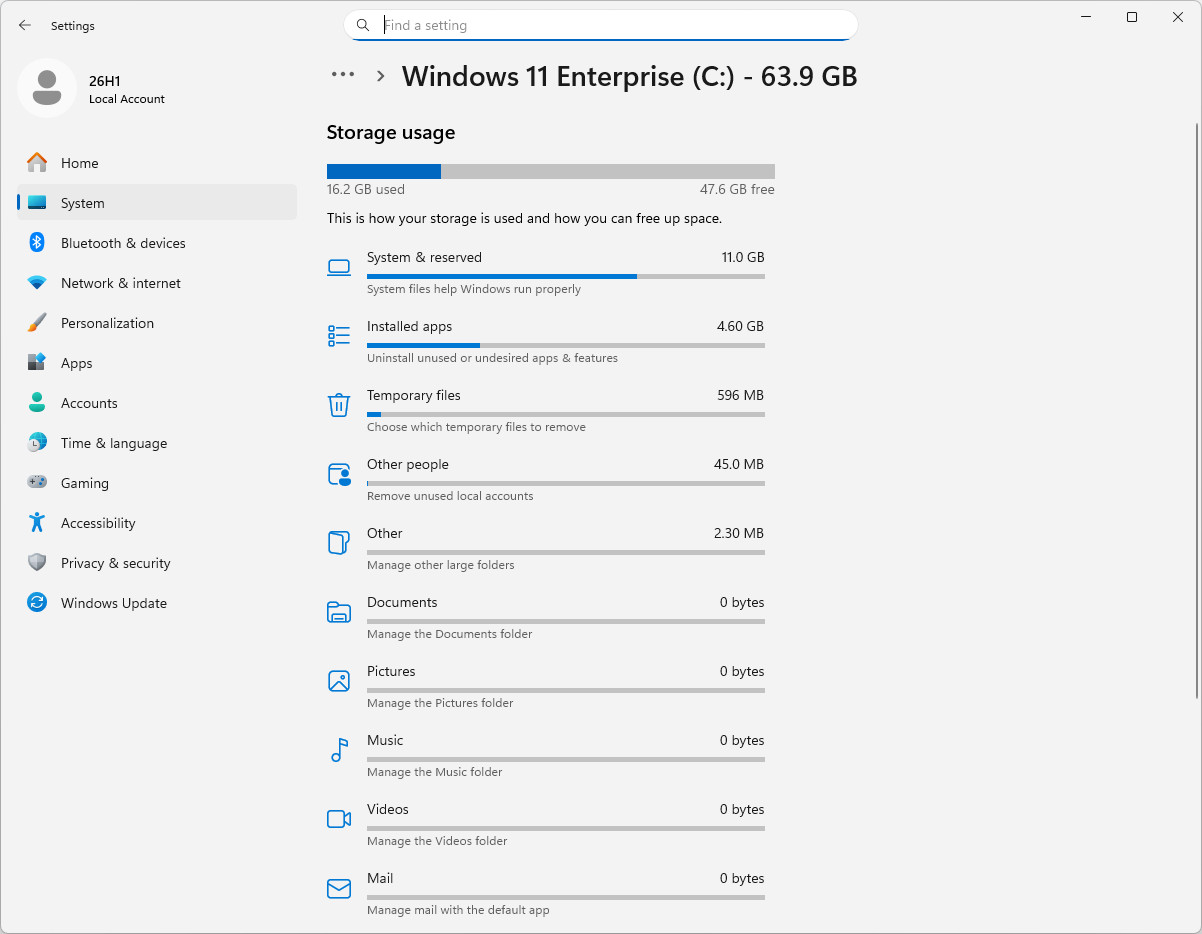Click the Accessibility figure icon
Image resolution: width=1202 pixels, height=934 pixels.
[37, 523]
